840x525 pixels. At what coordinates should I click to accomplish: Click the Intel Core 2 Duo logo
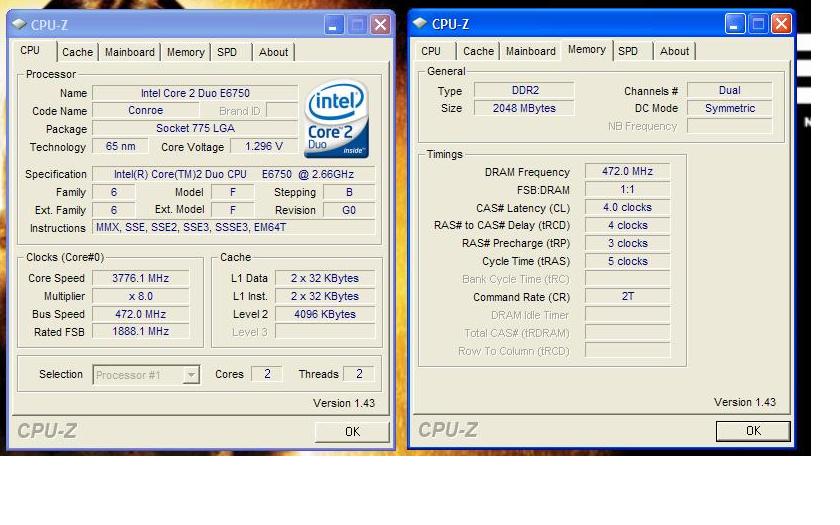click(x=336, y=119)
